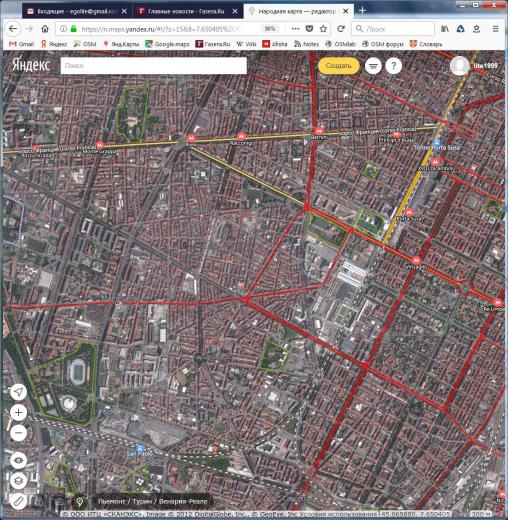508x520 pixels.
Task: Zoom in with the plus button
Action: coord(19,413)
